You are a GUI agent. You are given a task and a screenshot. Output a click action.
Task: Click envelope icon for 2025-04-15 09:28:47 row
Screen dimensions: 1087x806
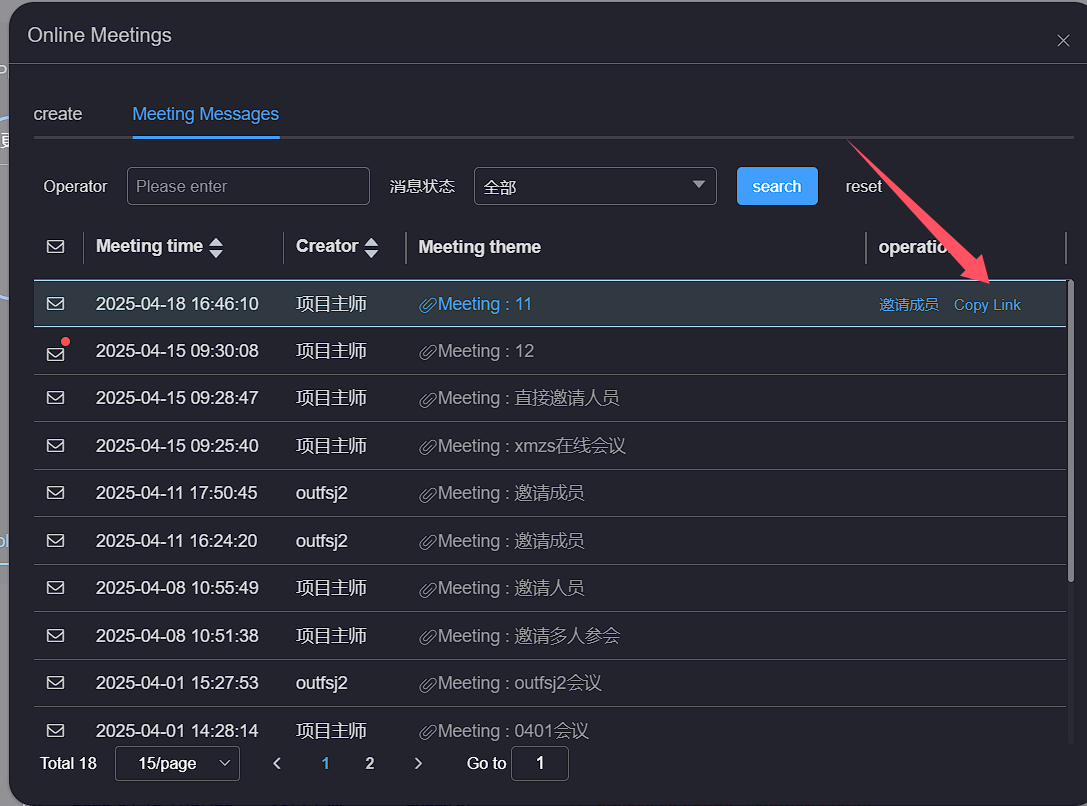coord(55,398)
